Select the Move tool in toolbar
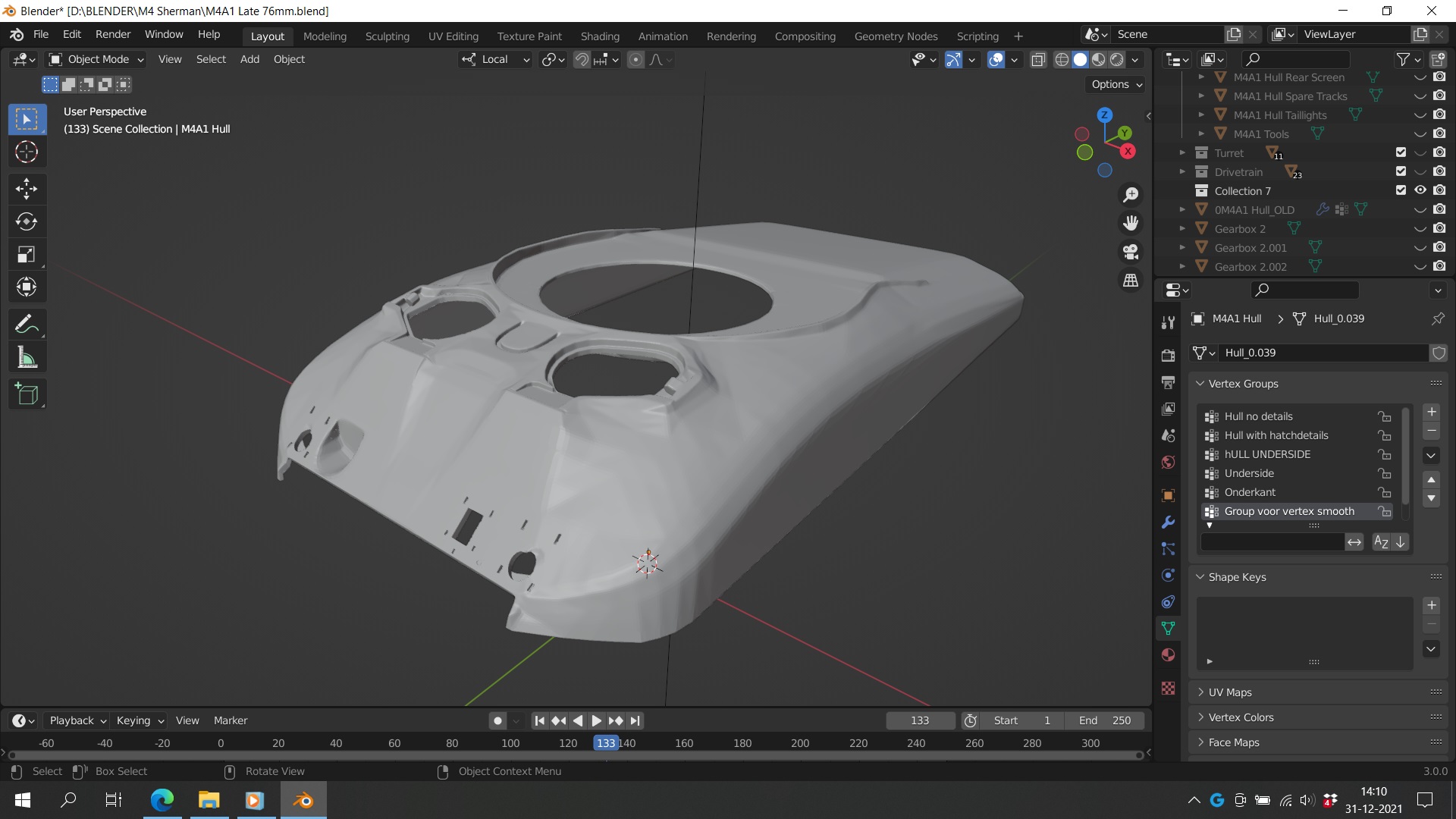Screen dimensions: 1456x819 (27, 189)
